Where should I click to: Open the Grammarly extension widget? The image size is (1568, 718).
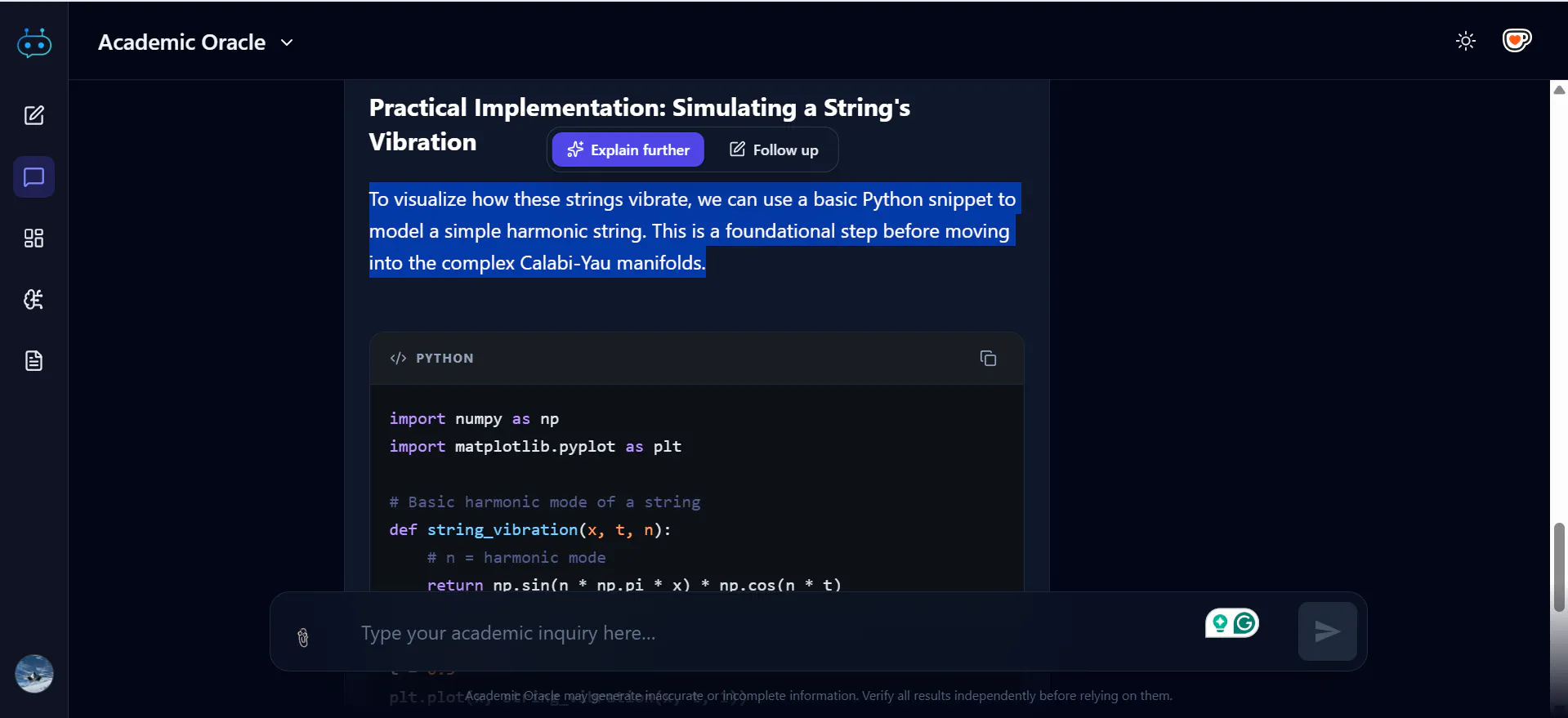coord(1232,623)
